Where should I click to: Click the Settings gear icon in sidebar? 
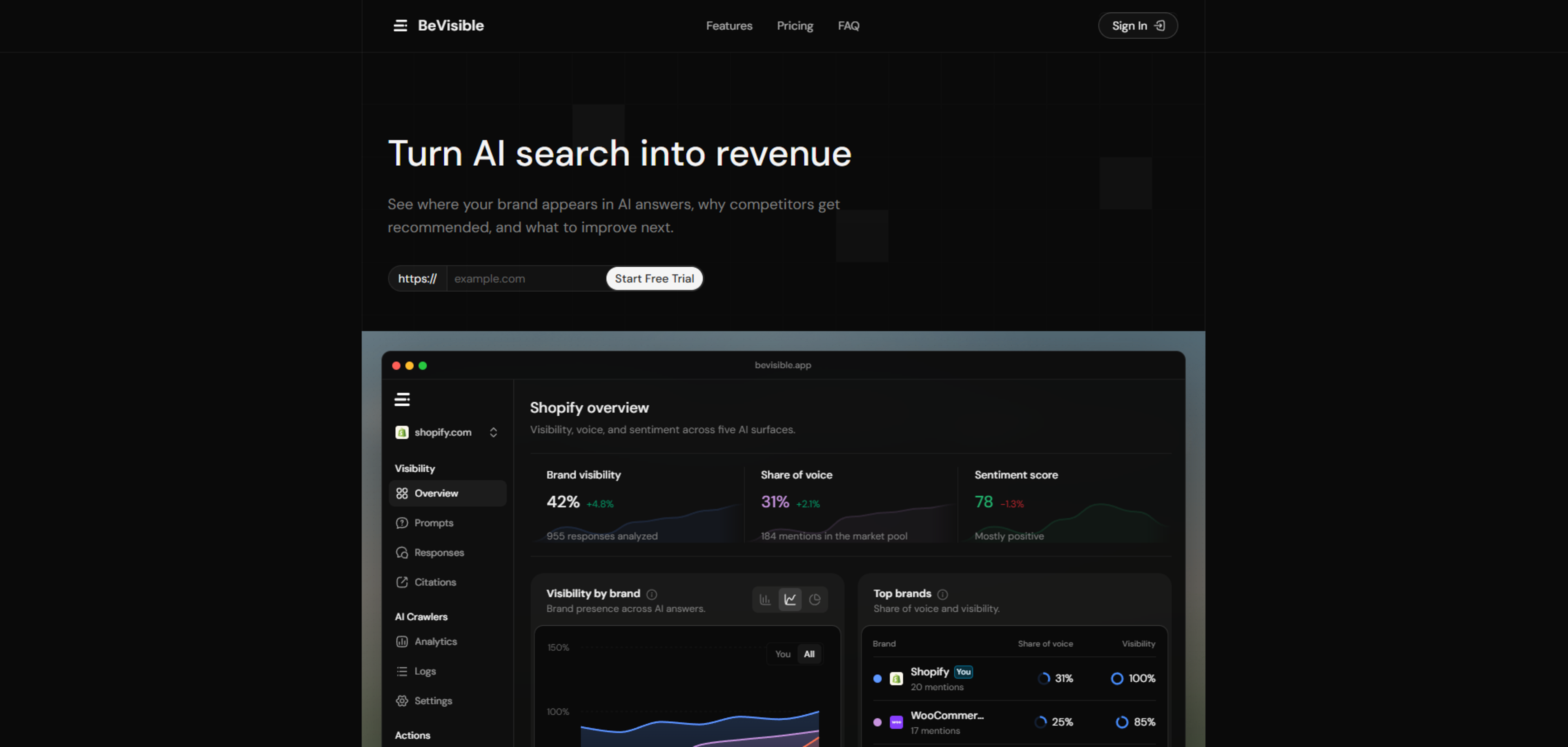[402, 701]
